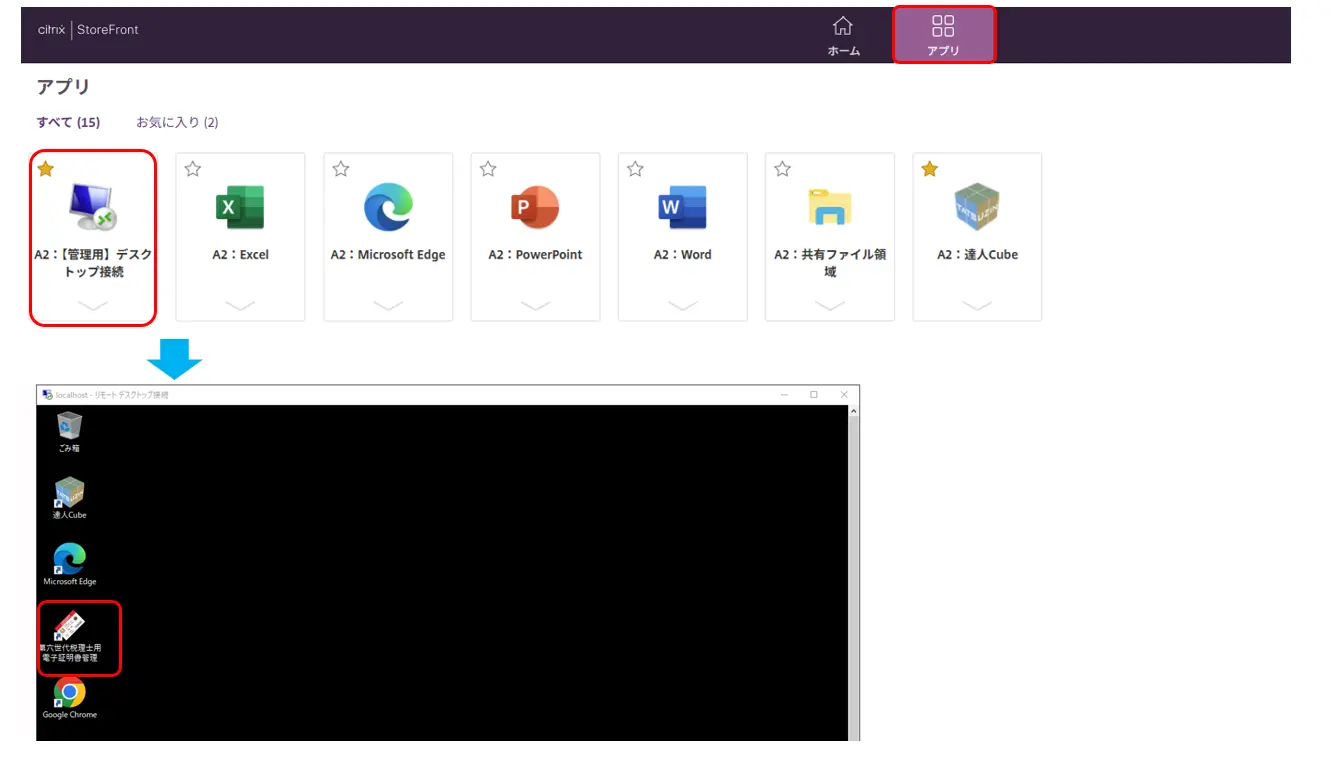This screenshot has height=760, width=1340.
Task: Open Microsoft Edge shortcut on remote desktop
Action: (x=69, y=564)
